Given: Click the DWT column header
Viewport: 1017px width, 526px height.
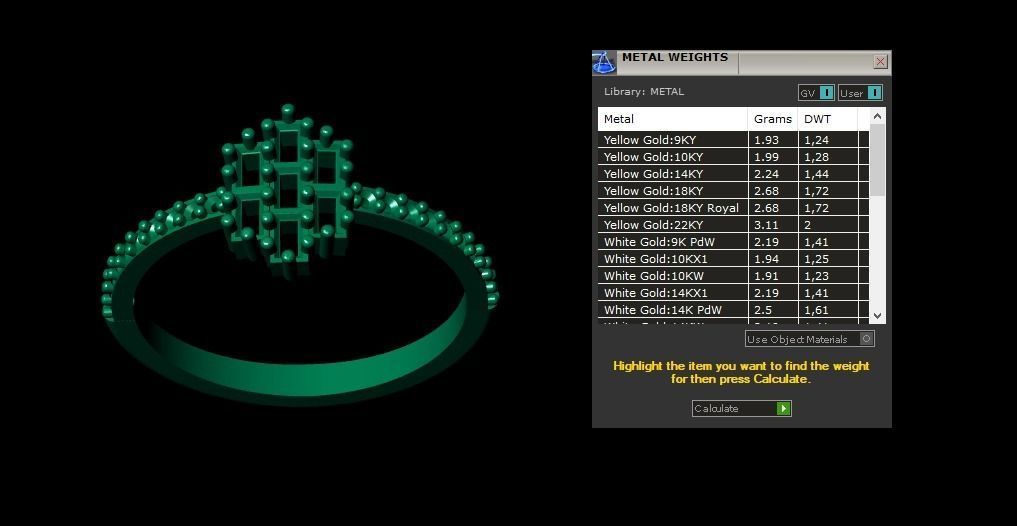Looking at the screenshot, I should 828,119.
